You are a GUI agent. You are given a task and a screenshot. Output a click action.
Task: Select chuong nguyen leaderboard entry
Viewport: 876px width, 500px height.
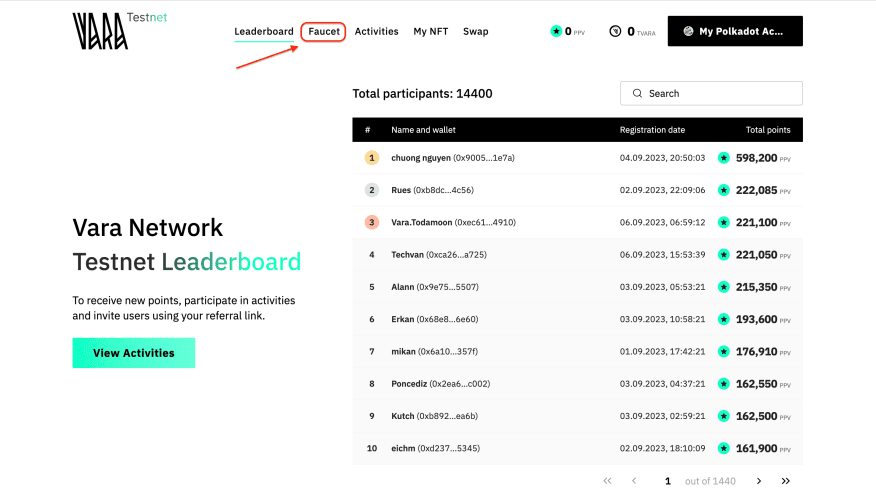click(x=578, y=158)
